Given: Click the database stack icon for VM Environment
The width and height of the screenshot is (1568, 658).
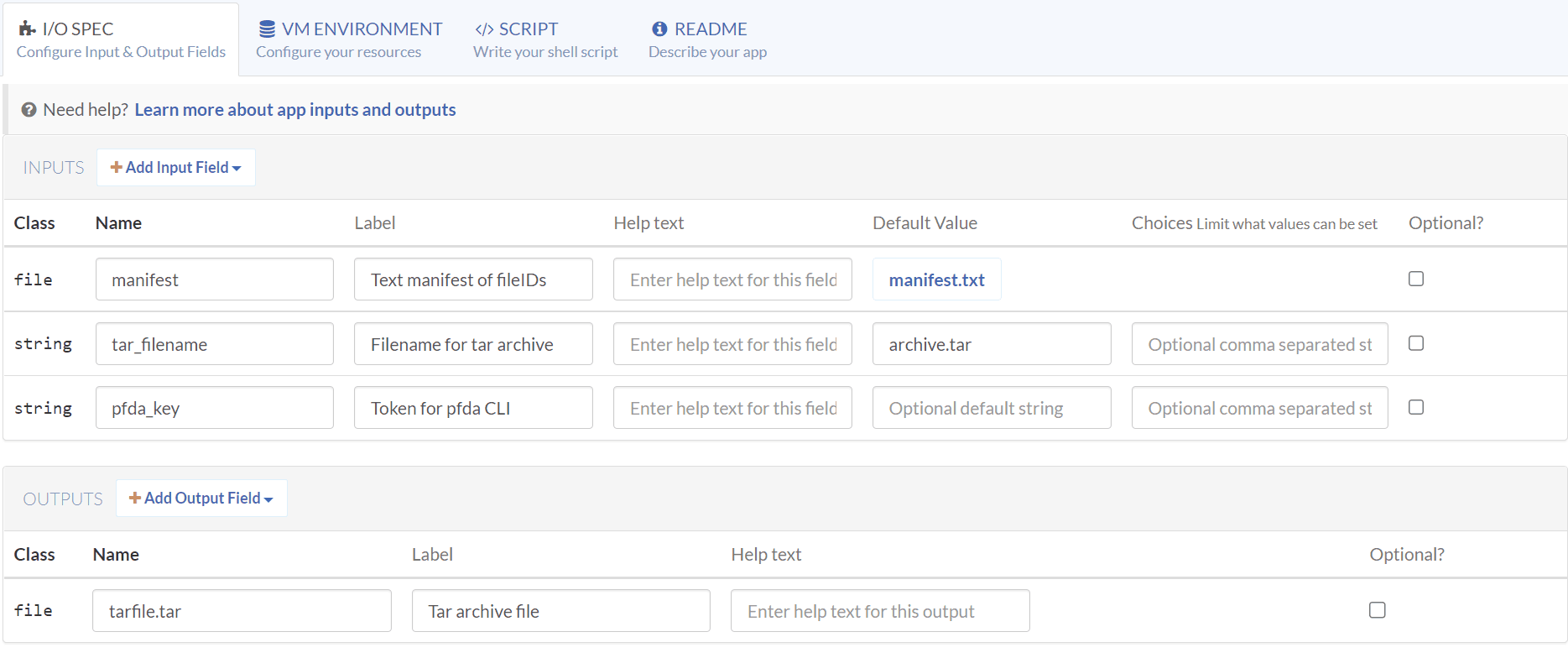Looking at the screenshot, I should click(x=267, y=29).
